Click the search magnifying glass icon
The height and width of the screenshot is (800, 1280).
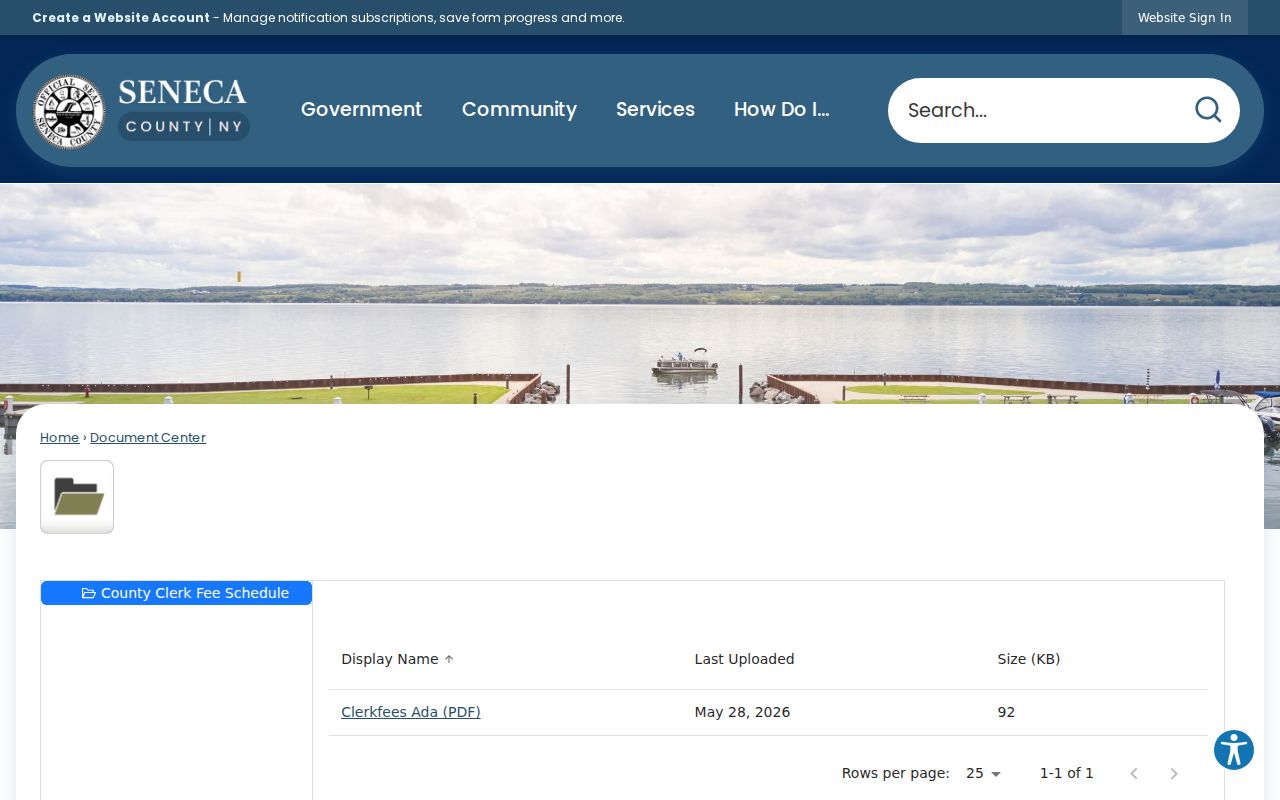tap(1208, 110)
